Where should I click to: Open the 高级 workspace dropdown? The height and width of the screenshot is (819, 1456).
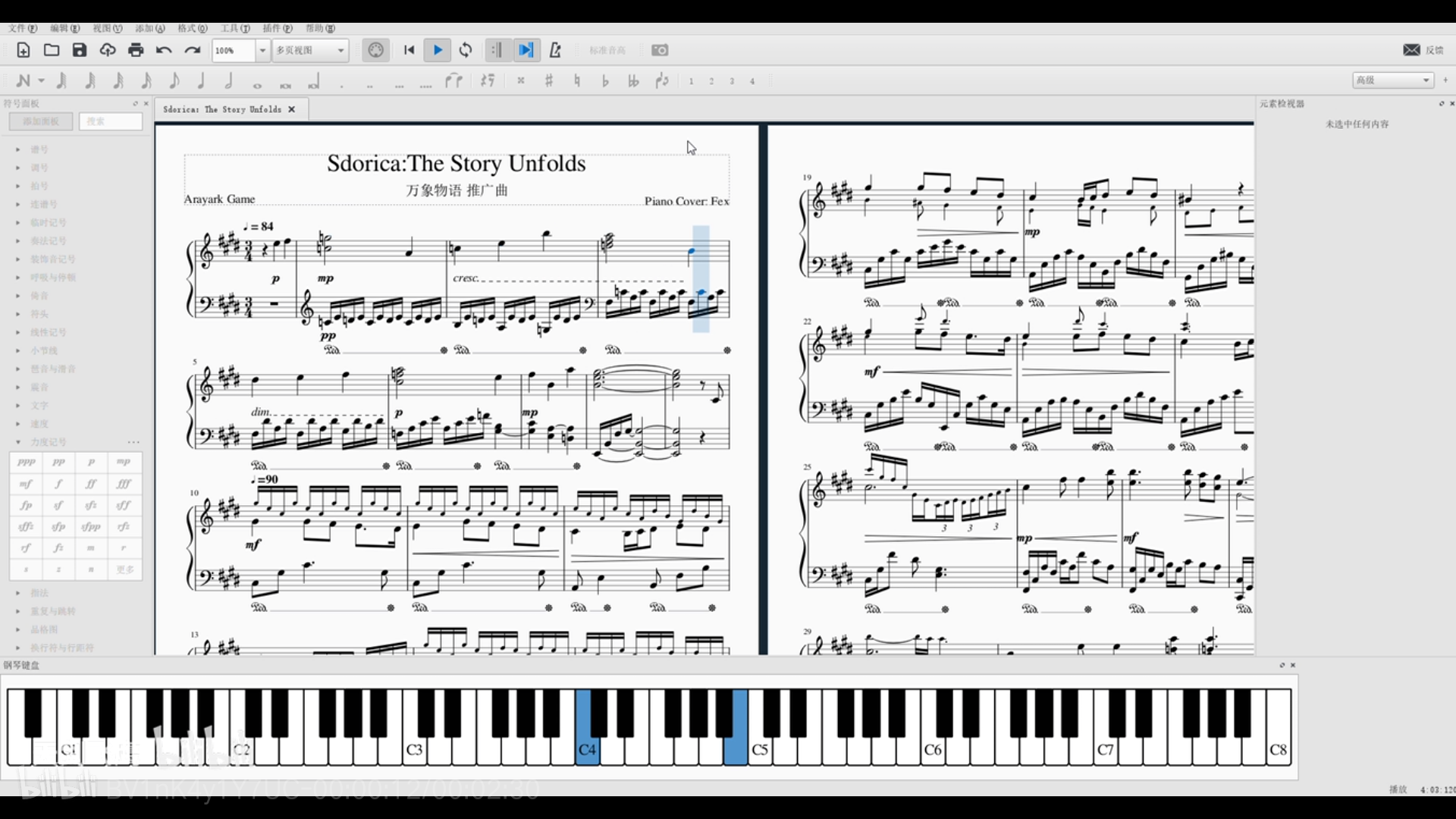click(1393, 80)
